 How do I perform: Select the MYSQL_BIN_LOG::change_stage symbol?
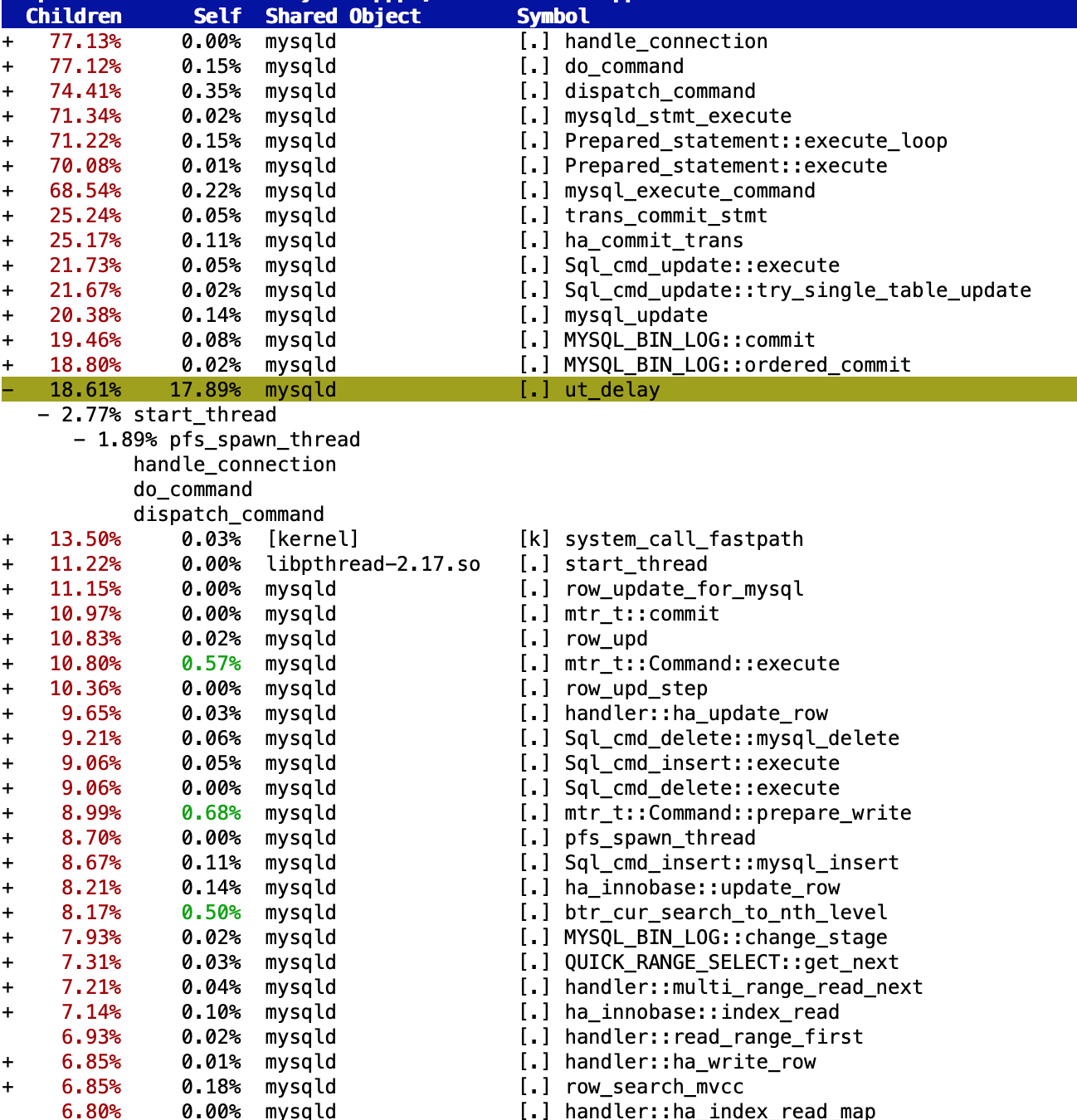point(726,937)
